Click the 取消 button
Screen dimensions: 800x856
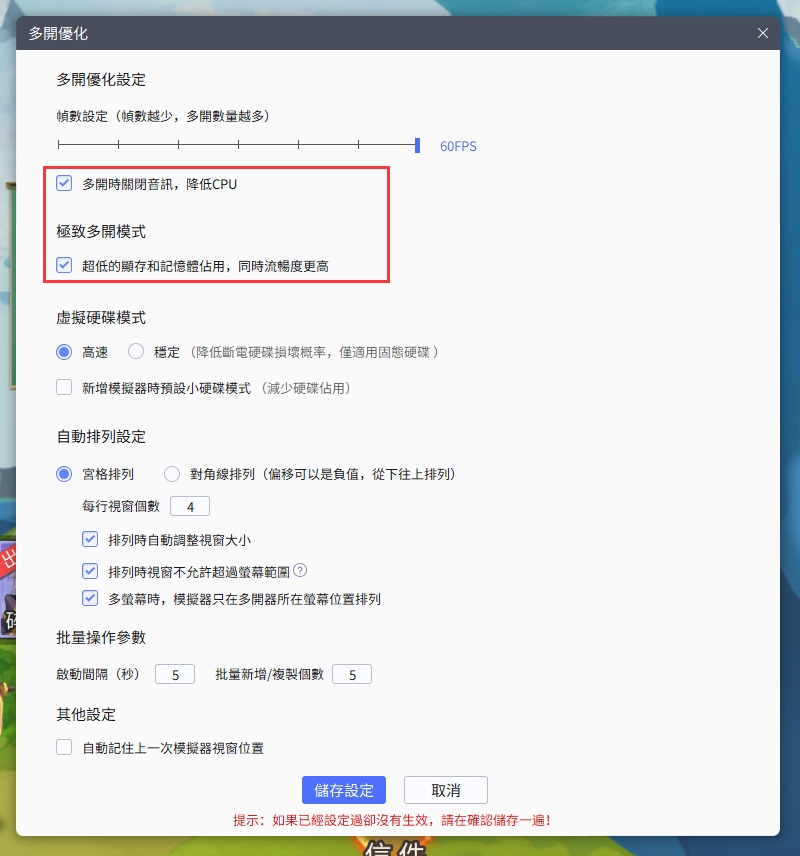[x=446, y=790]
